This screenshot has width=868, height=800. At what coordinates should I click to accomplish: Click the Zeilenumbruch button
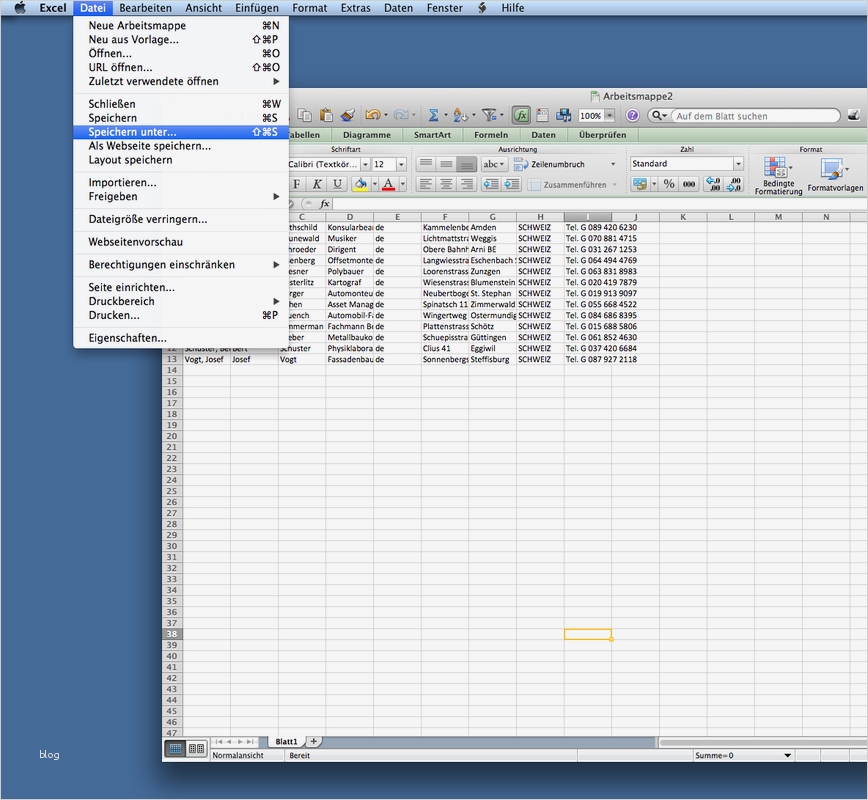point(558,164)
